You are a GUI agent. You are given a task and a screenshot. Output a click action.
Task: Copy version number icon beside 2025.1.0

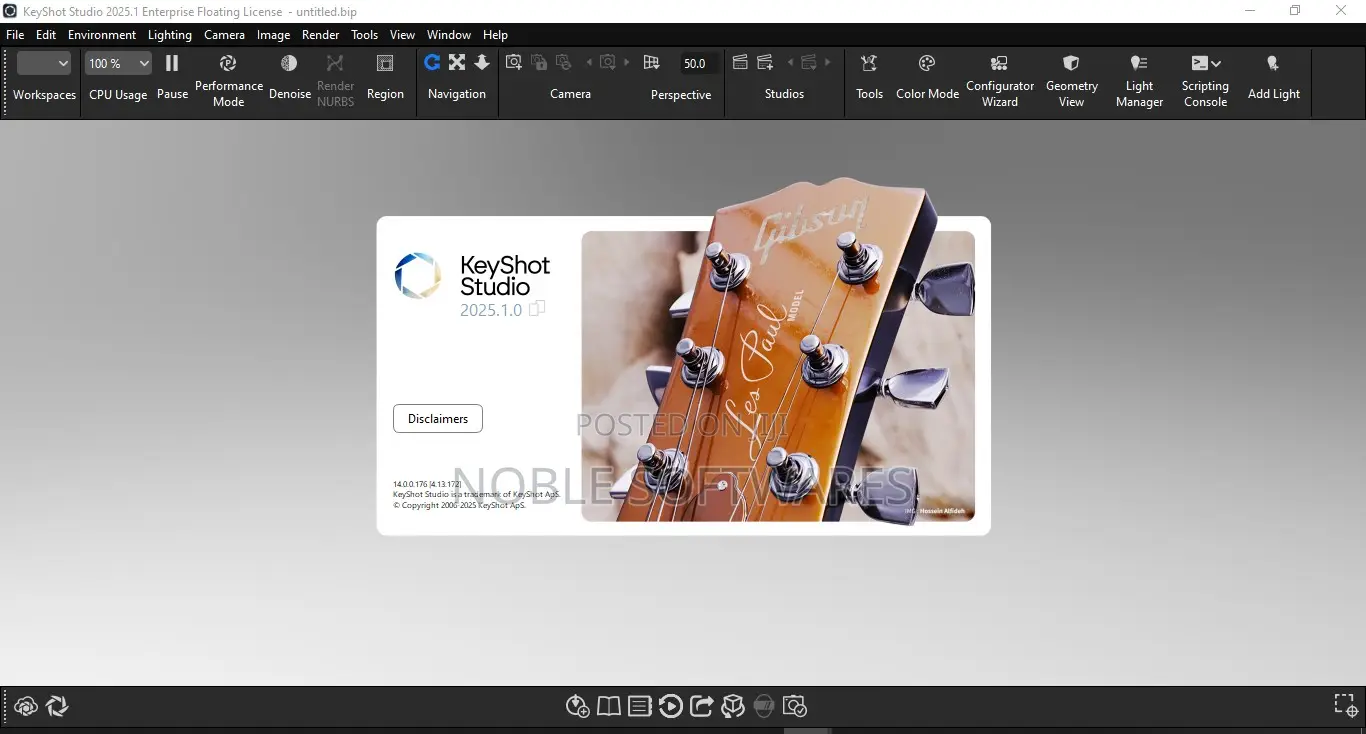click(x=537, y=309)
